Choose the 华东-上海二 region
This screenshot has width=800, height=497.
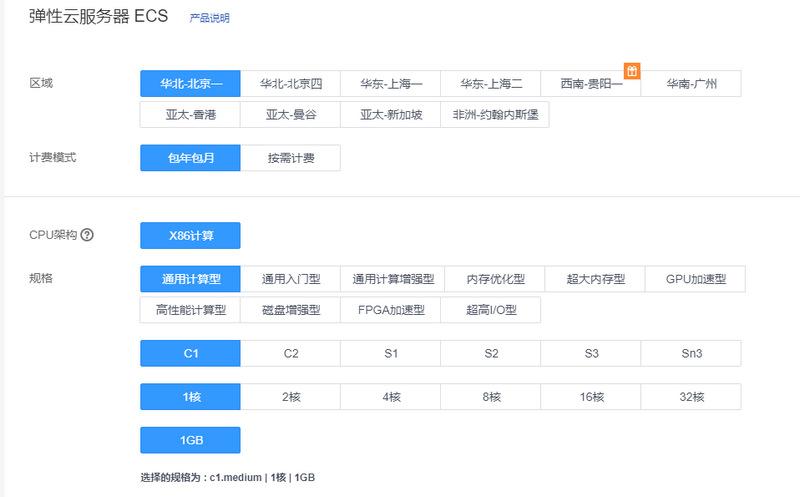490,84
